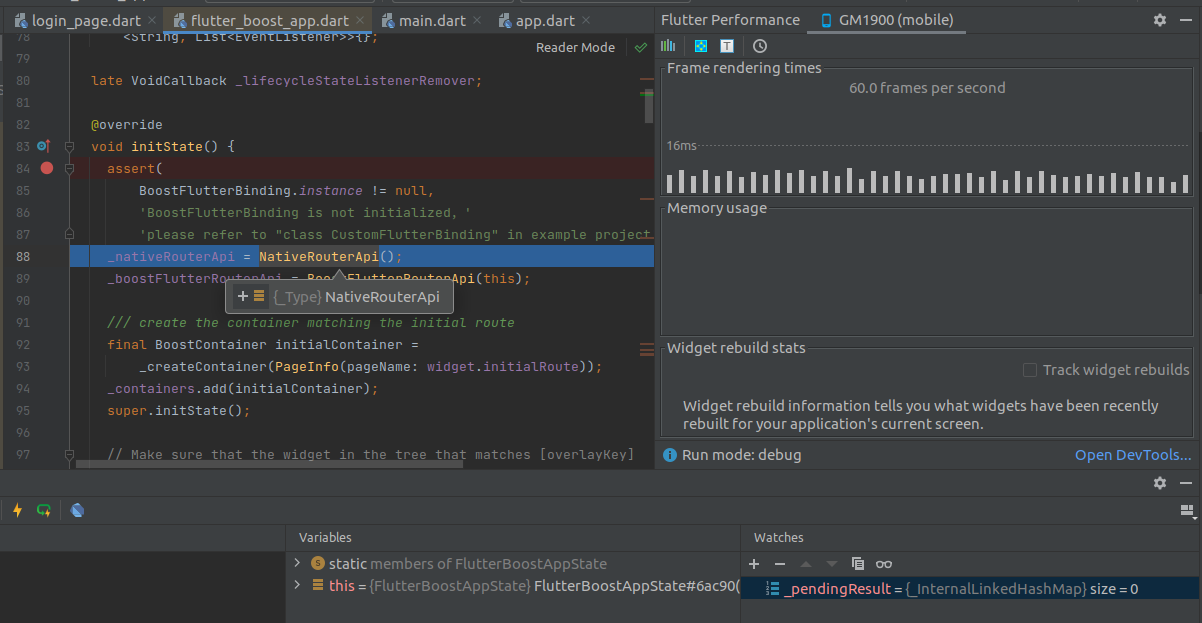Image resolution: width=1202 pixels, height=623 pixels.
Task: Open Flutter Performance panel gear settings
Action: coord(1160,20)
